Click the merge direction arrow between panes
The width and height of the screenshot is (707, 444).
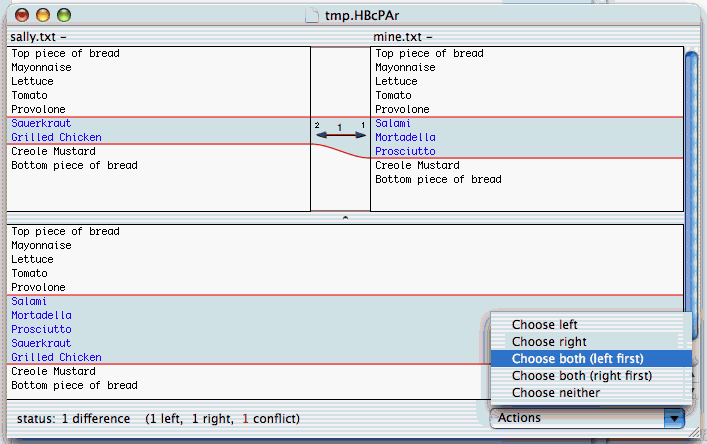coord(340,134)
